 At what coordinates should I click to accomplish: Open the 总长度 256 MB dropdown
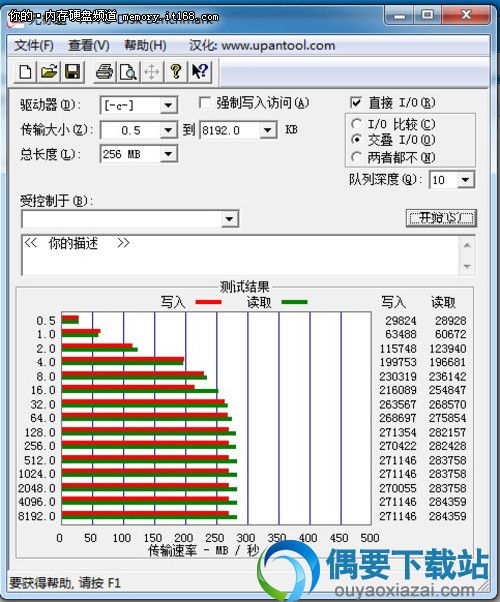pyautogui.click(x=168, y=154)
